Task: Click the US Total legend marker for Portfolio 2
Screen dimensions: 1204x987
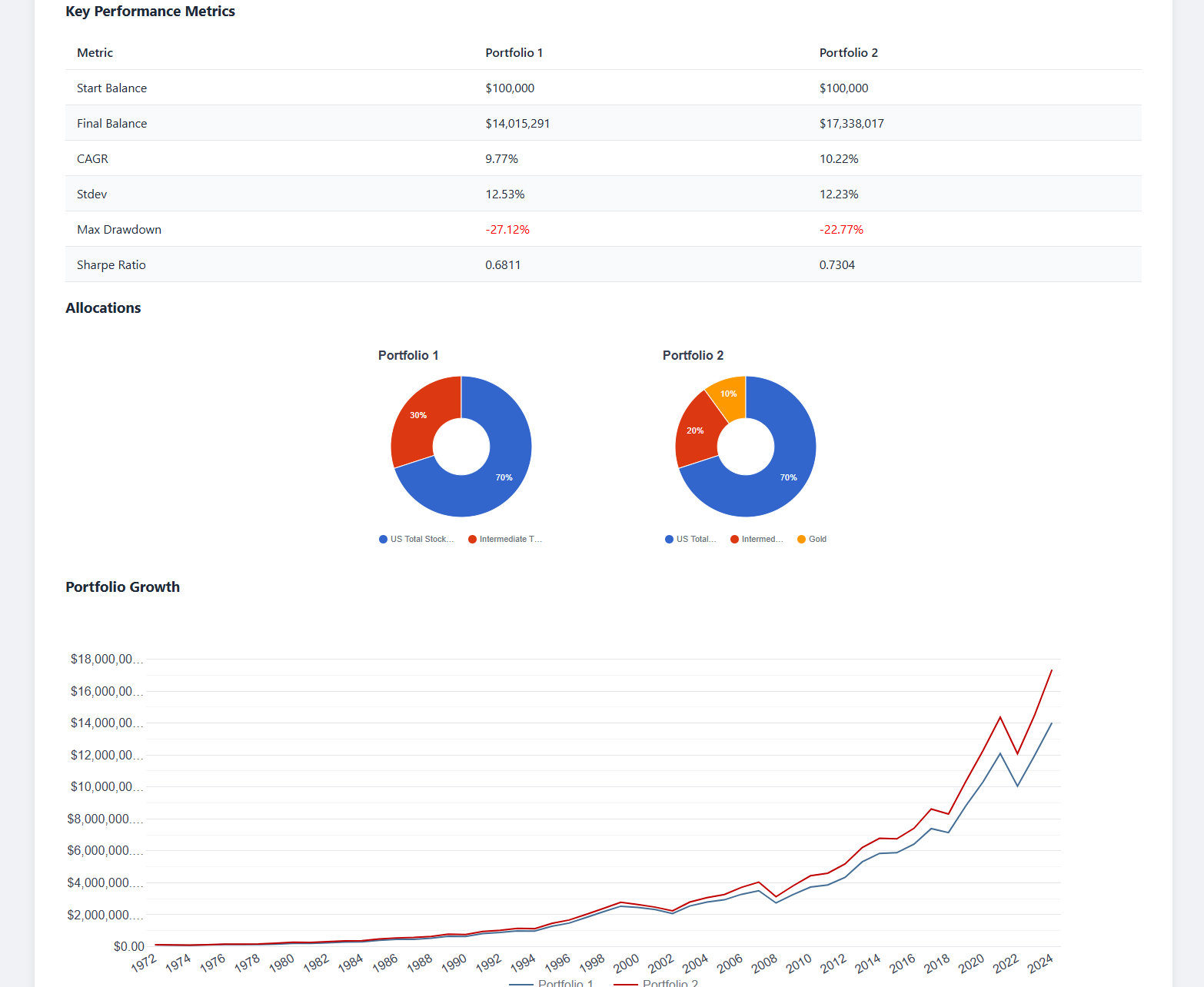Action: (668, 539)
